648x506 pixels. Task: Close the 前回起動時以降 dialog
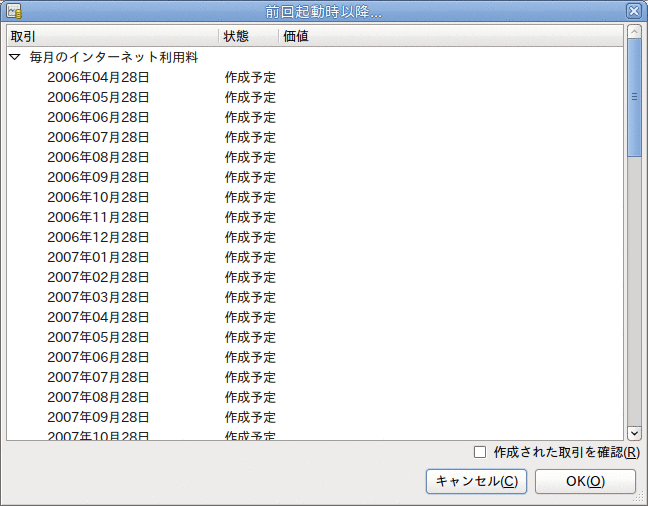634,11
